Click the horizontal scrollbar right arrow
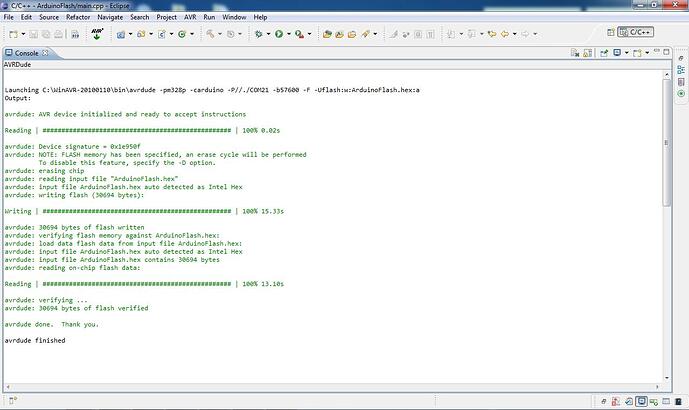 pos(657,387)
